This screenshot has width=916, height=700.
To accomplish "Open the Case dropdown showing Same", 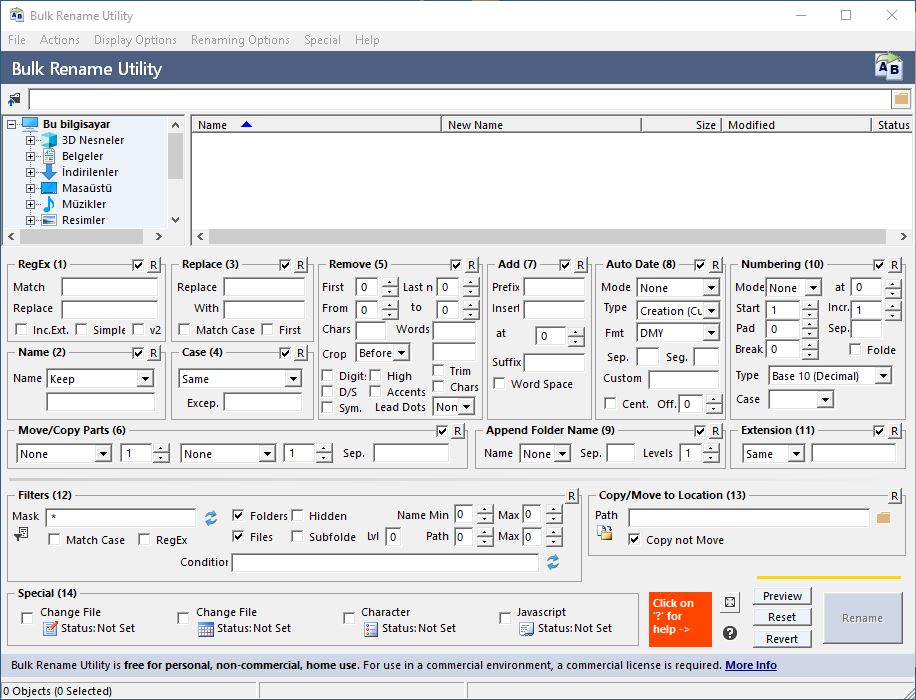I will pyautogui.click(x=240, y=379).
